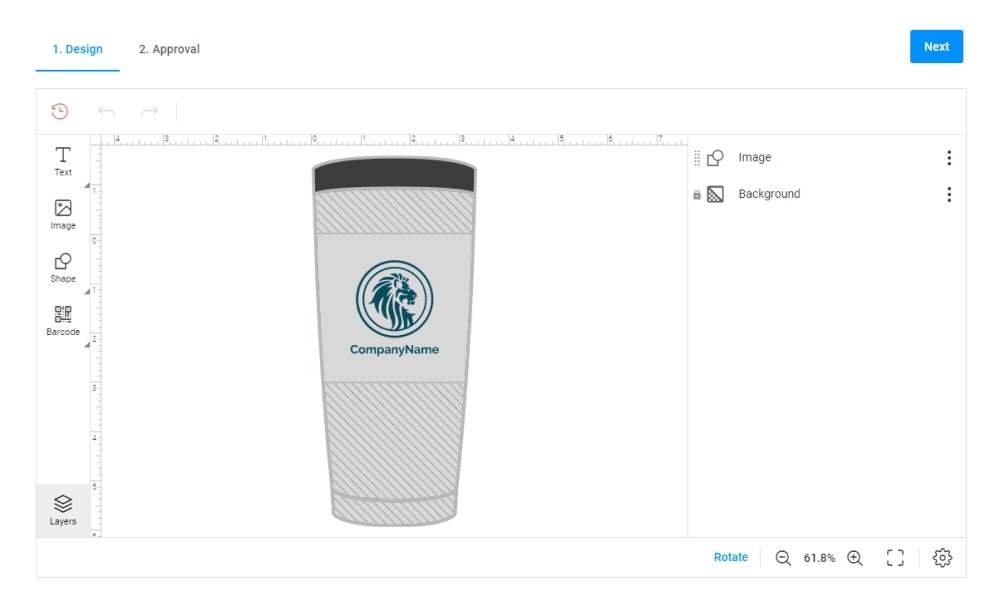Expand the Barcode tool submenu arrow

[87, 345]
